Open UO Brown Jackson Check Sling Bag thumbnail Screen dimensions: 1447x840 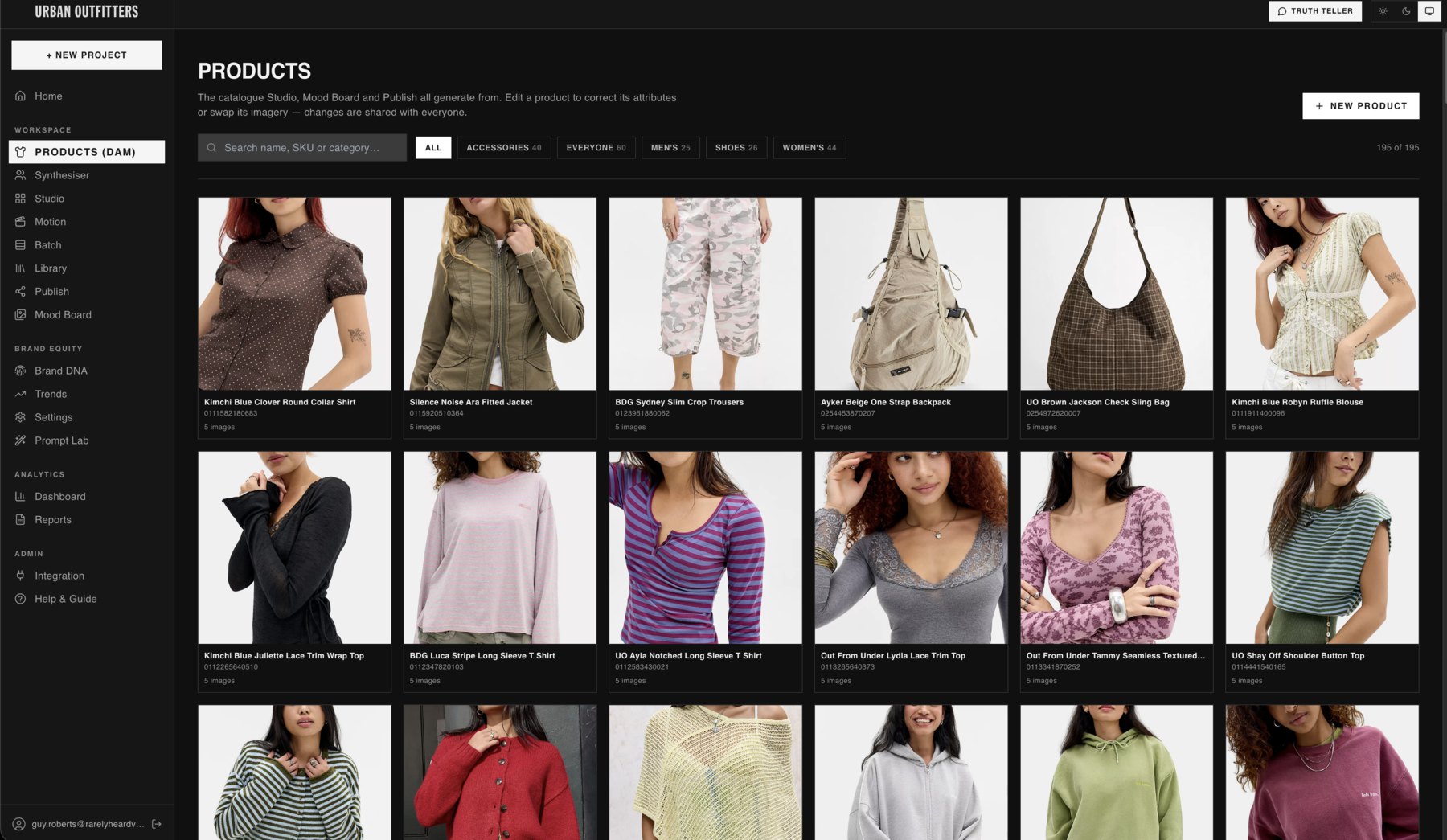(1117, 293)
